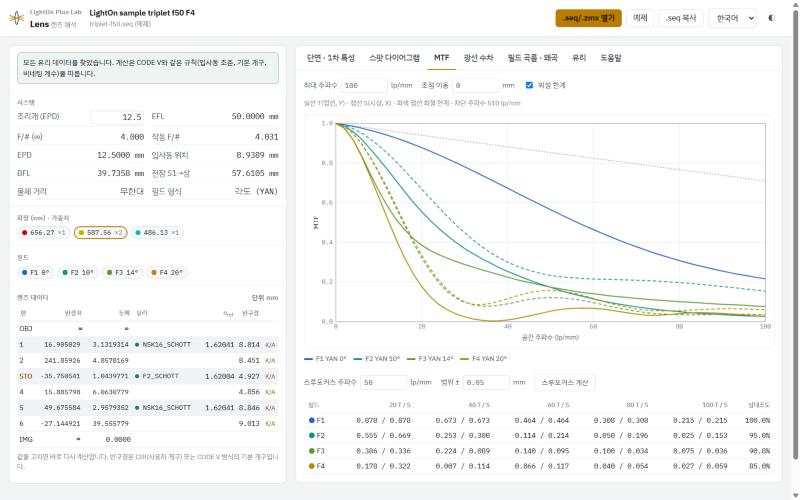Switch to the 유리 tab
This screenshot has width=800, height=500.
click(579, 58)
